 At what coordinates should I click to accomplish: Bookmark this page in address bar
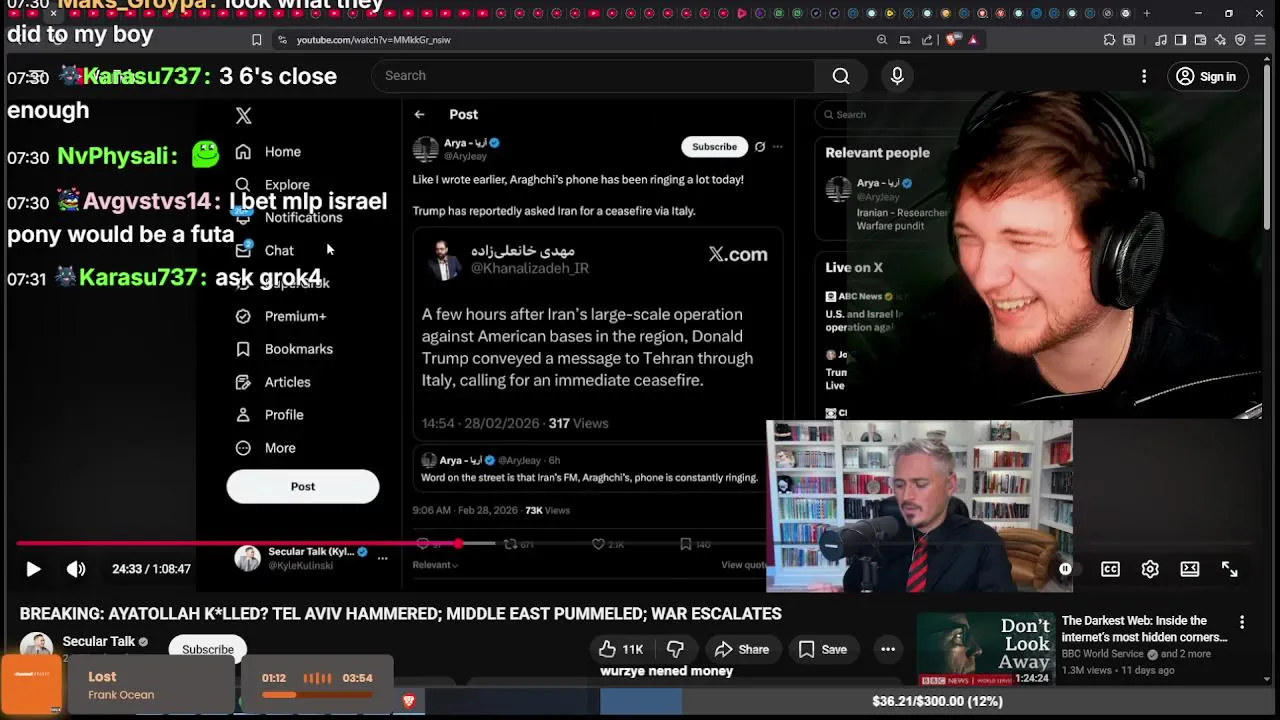point(257,40)
